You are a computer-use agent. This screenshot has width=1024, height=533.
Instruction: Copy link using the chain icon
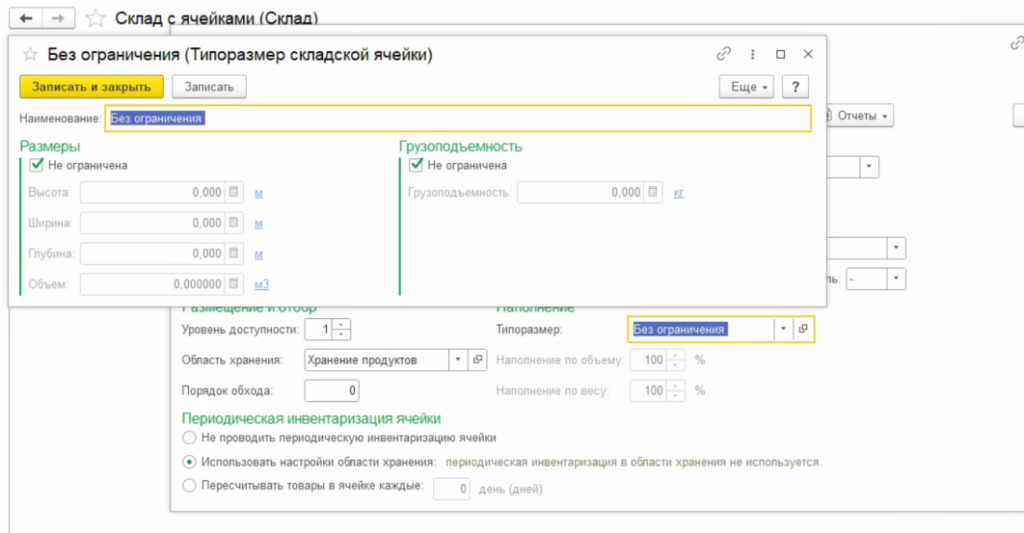(x=724, y=54)
